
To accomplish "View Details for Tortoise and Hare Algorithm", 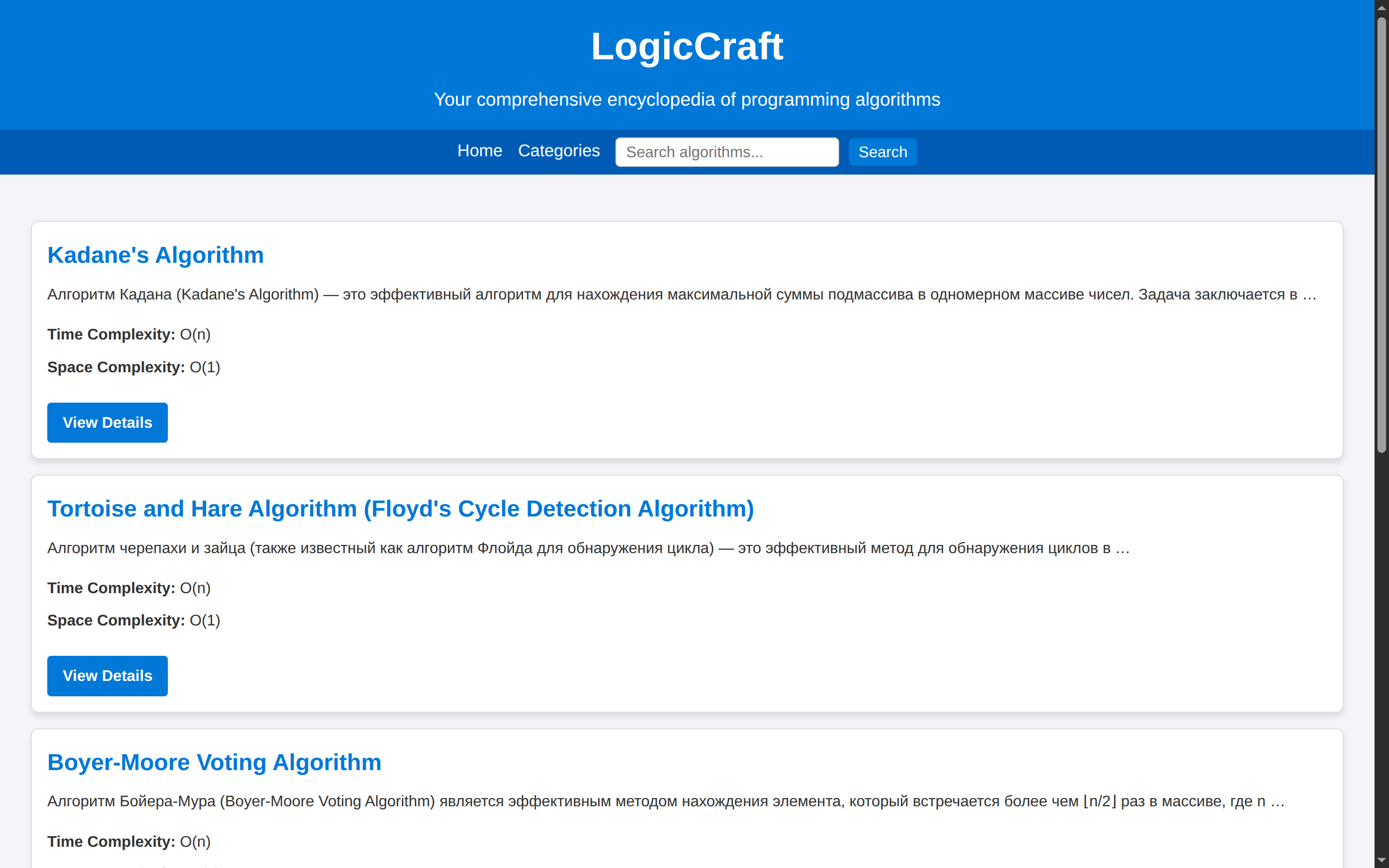I will (x=108, y=676).
